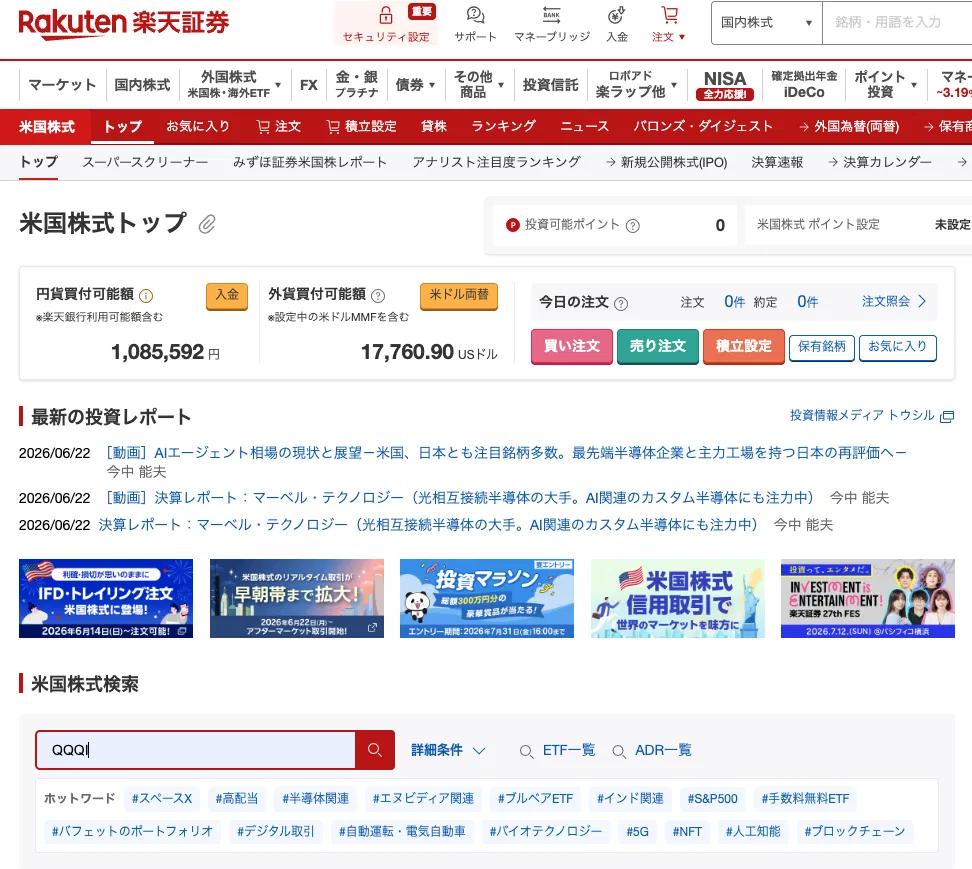Viewport: 972px width, 869px height.
Task: Open 決算速報 sub-tab
Action: (x=777, y=162)
